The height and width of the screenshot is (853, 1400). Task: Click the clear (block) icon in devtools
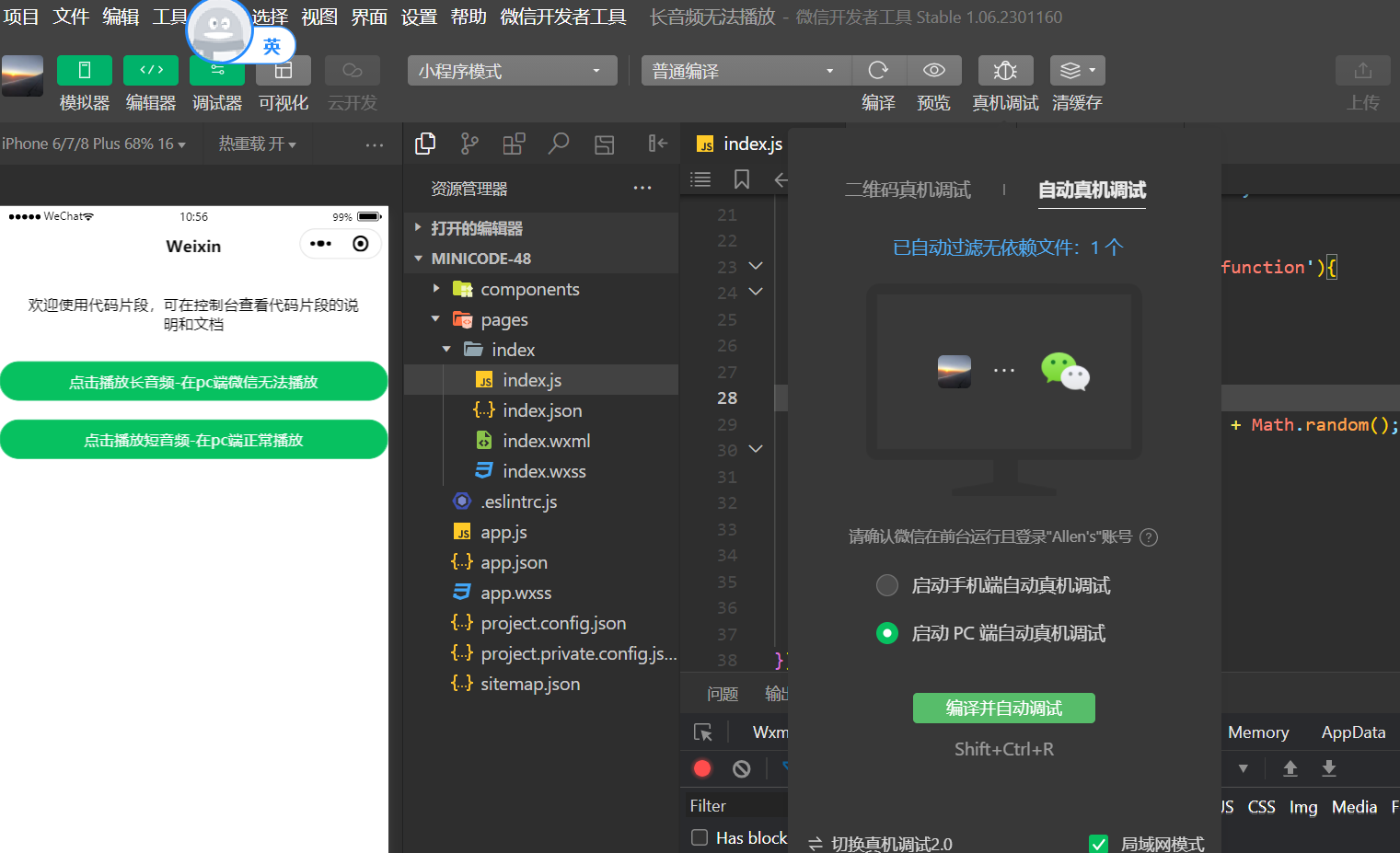[x=742, y=768]
